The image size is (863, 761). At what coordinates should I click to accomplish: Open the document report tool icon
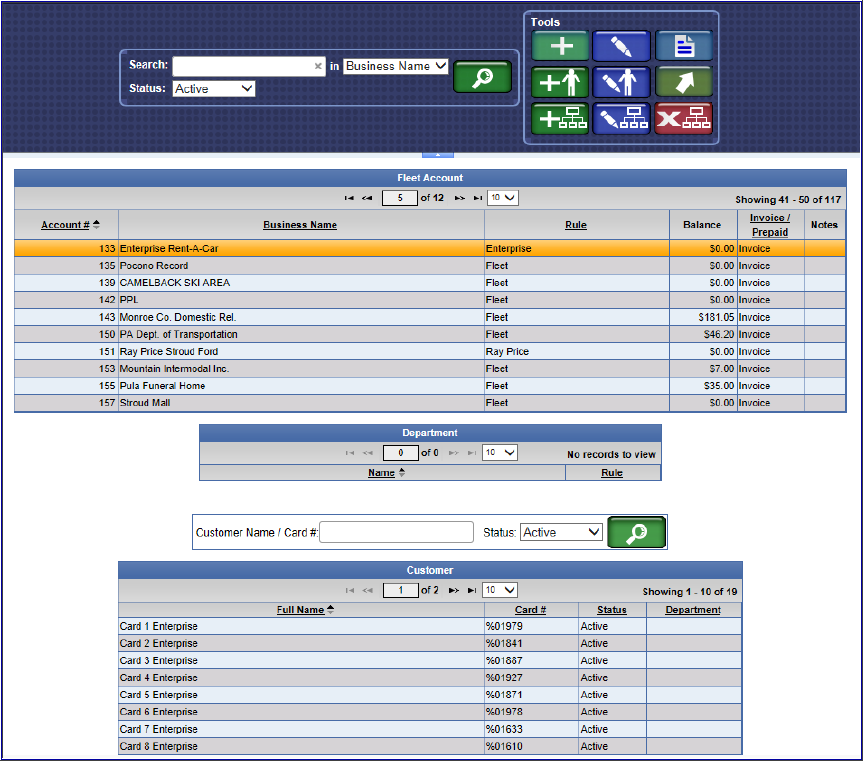(683, 46)
